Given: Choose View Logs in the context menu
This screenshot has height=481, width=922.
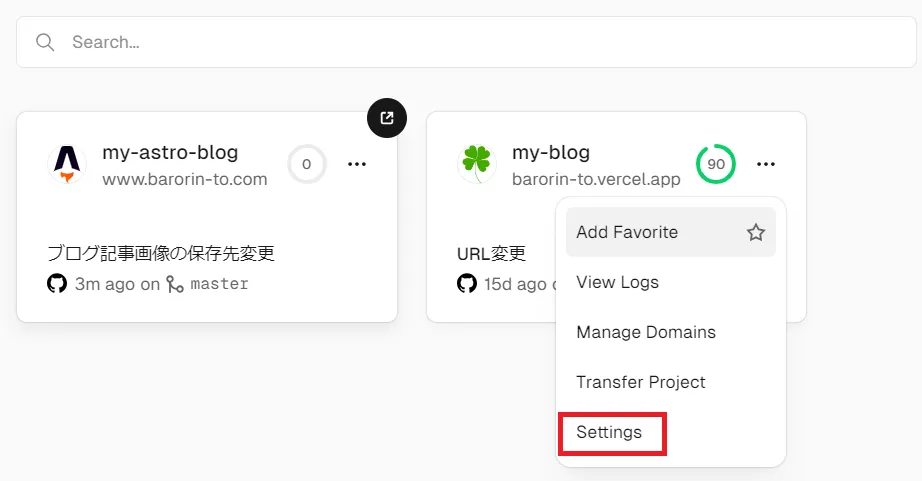Looking at the screenshot, I should coord(617,282).
